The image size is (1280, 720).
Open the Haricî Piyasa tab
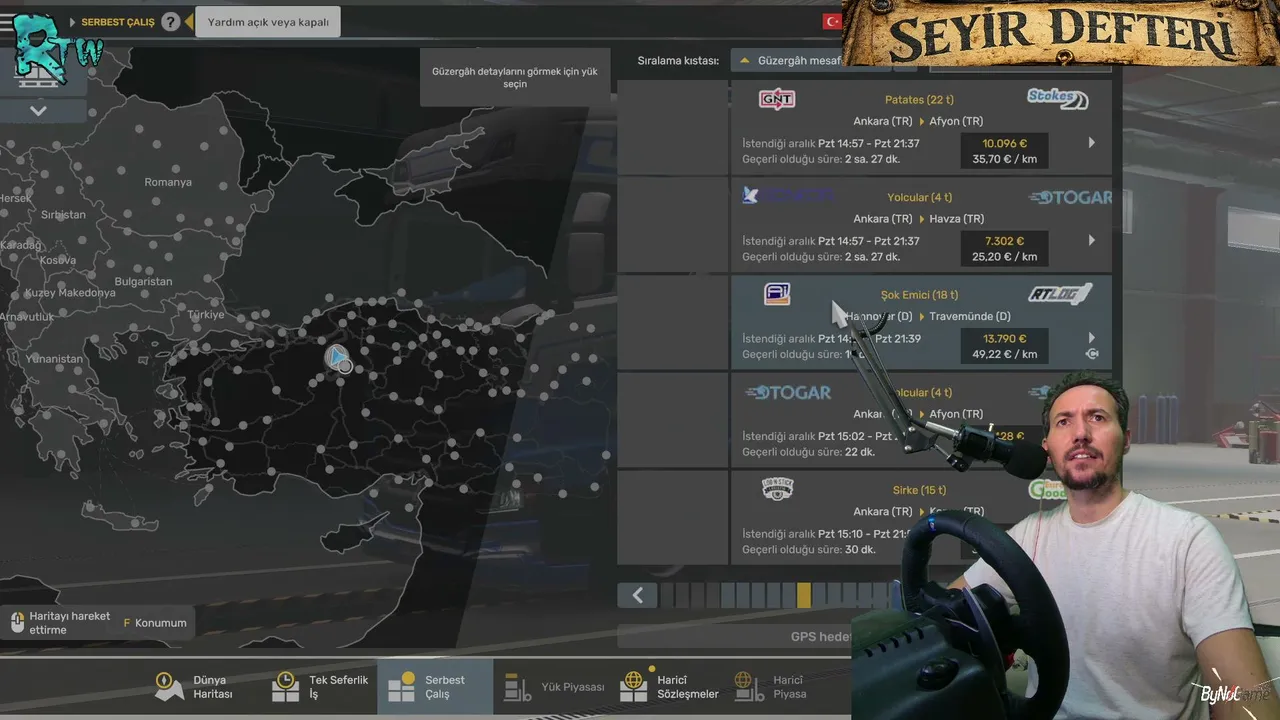[772, 687]
